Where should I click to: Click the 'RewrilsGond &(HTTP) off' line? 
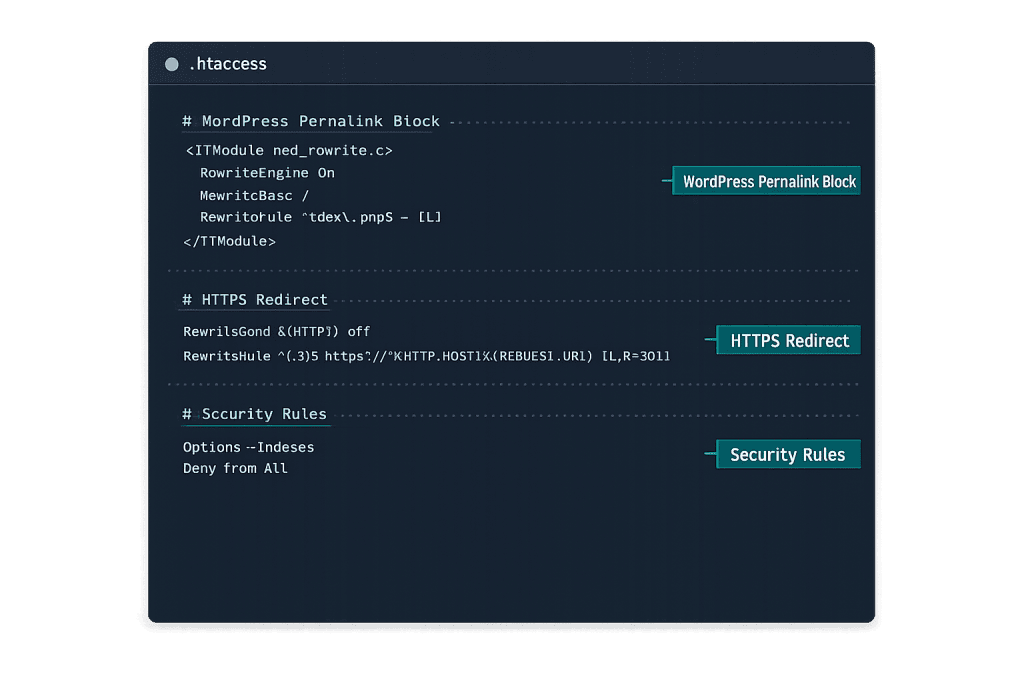click(277, 332)
